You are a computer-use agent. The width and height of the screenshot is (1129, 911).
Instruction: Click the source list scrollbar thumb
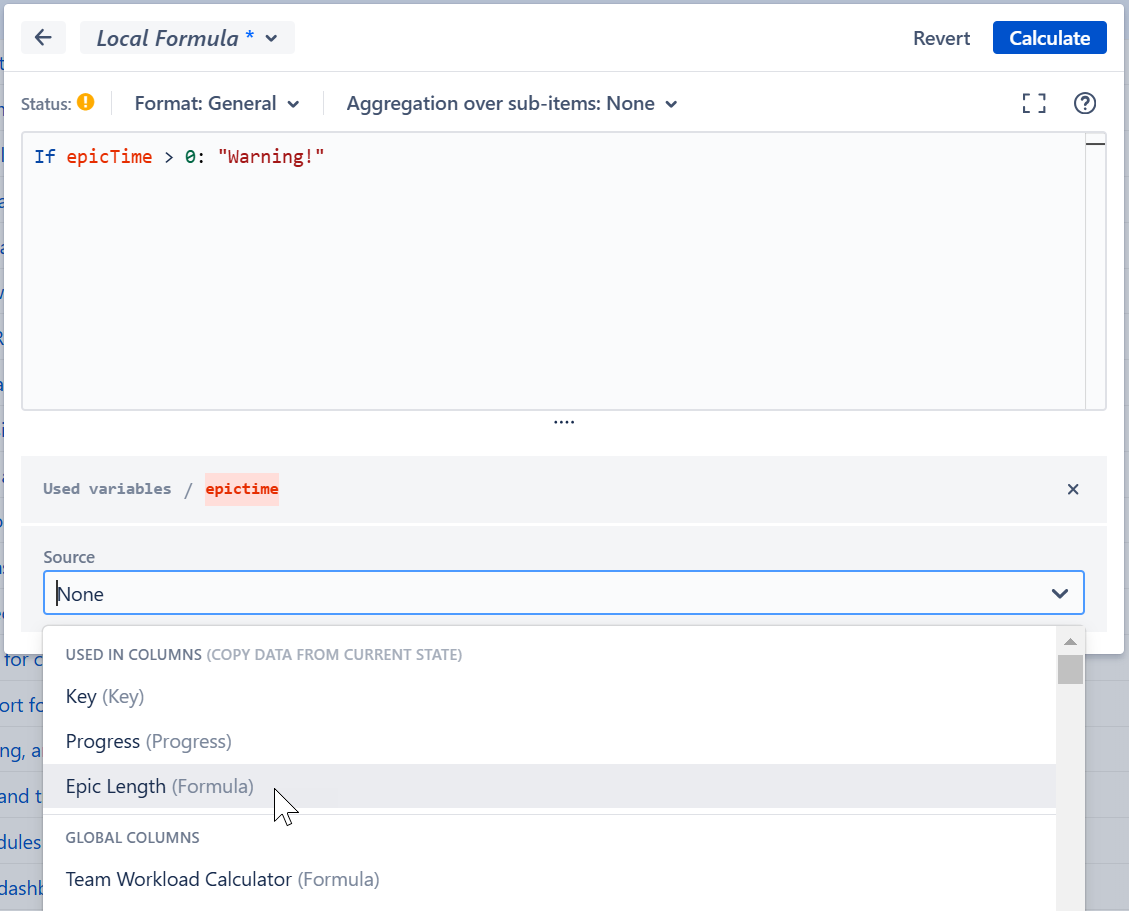(1070, 669)
